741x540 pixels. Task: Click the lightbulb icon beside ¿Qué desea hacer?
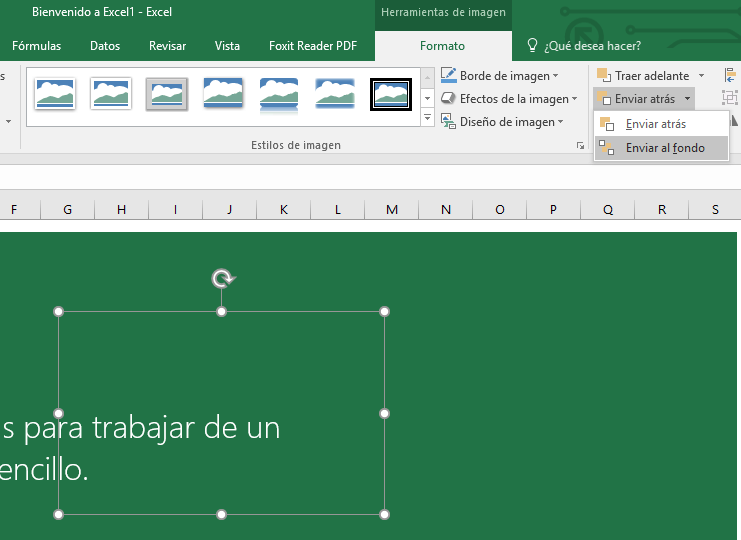point(532,45)
